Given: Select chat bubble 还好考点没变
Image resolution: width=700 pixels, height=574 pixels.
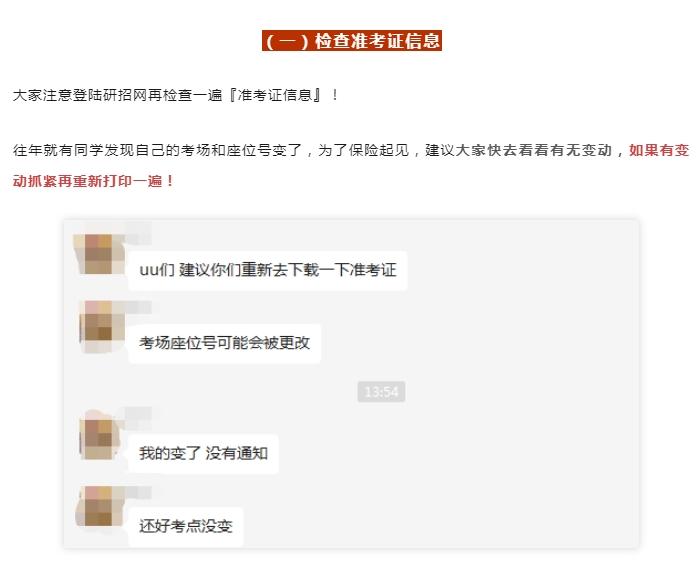Looking at the screenshot, I should point(186,526).
